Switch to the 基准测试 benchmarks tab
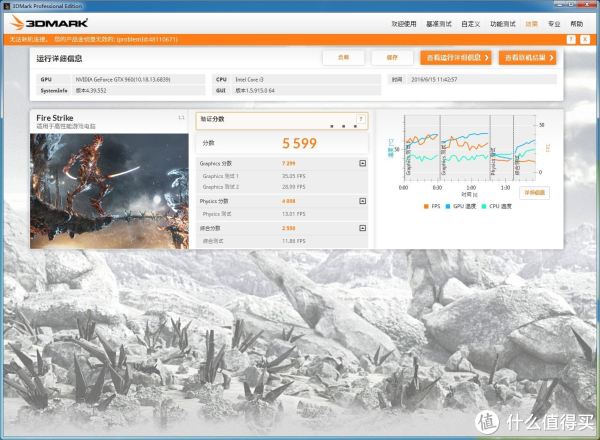600x440 pixels. [439, 24]
